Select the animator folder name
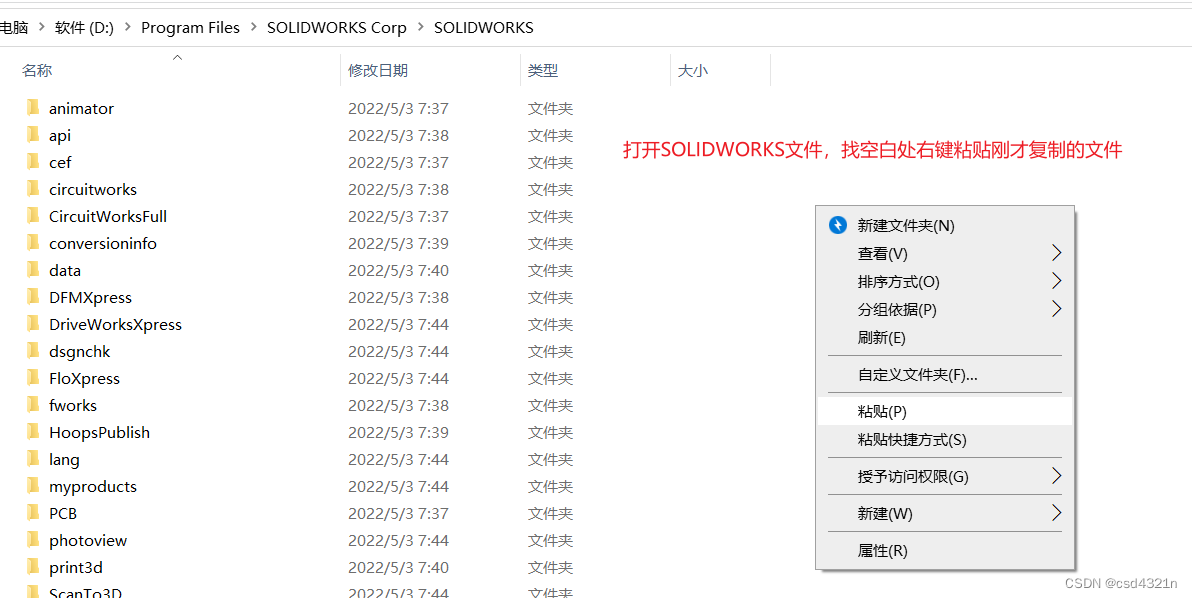This screenshot has width=1192, height=598. click(81, 108)
